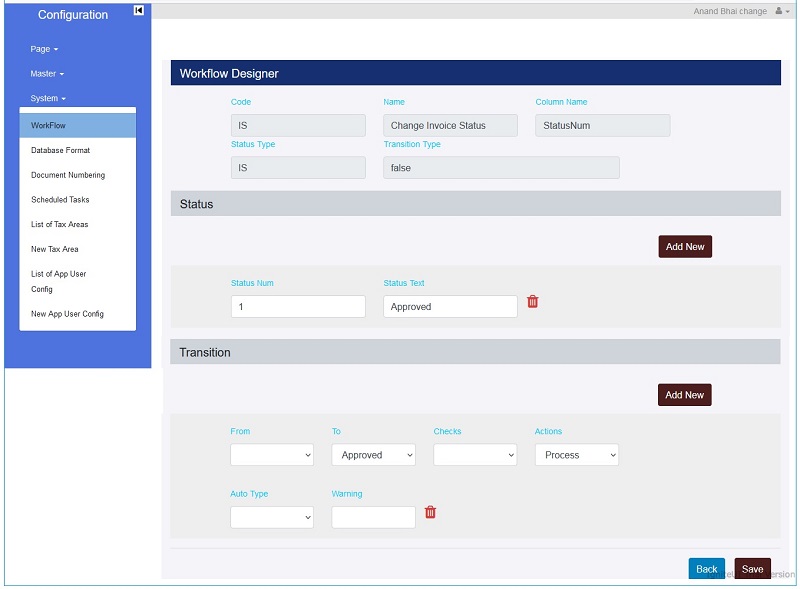Open the Auto Type dropdown
Image resolution: width=800 pixels, height=589 pixels.
coord(272,517)
